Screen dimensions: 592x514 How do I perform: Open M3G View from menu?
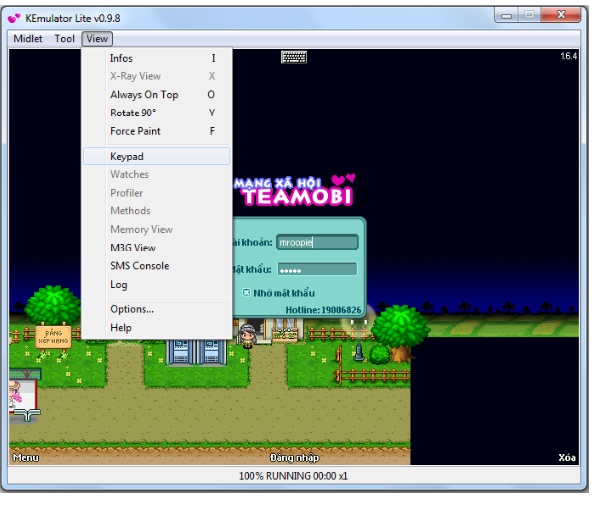point(156,247)
